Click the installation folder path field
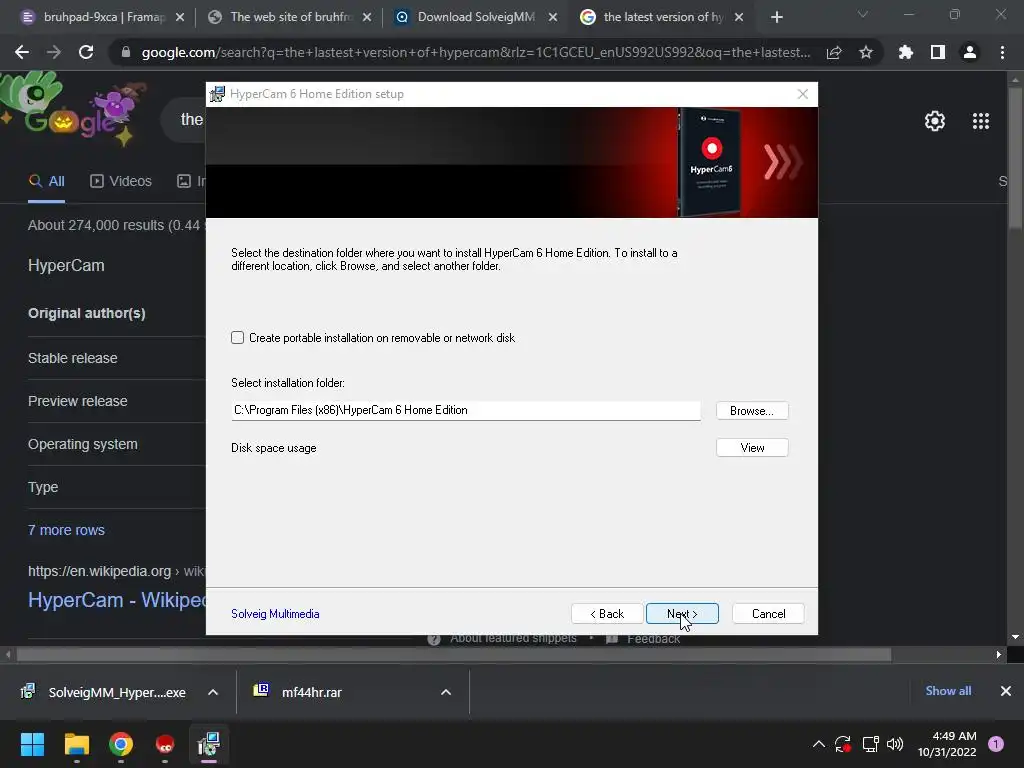The height and width of the screenshot is (768, 1024). pos(466,410)
